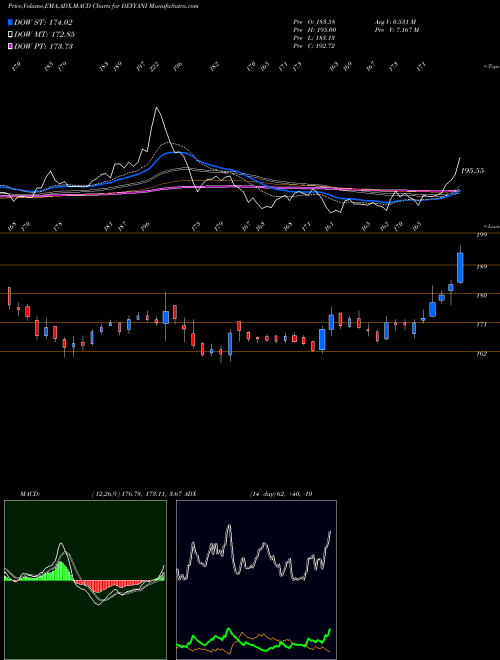Open the green MACD histogram panel
This screenshot has width=500, height=660.
point(85,579)
